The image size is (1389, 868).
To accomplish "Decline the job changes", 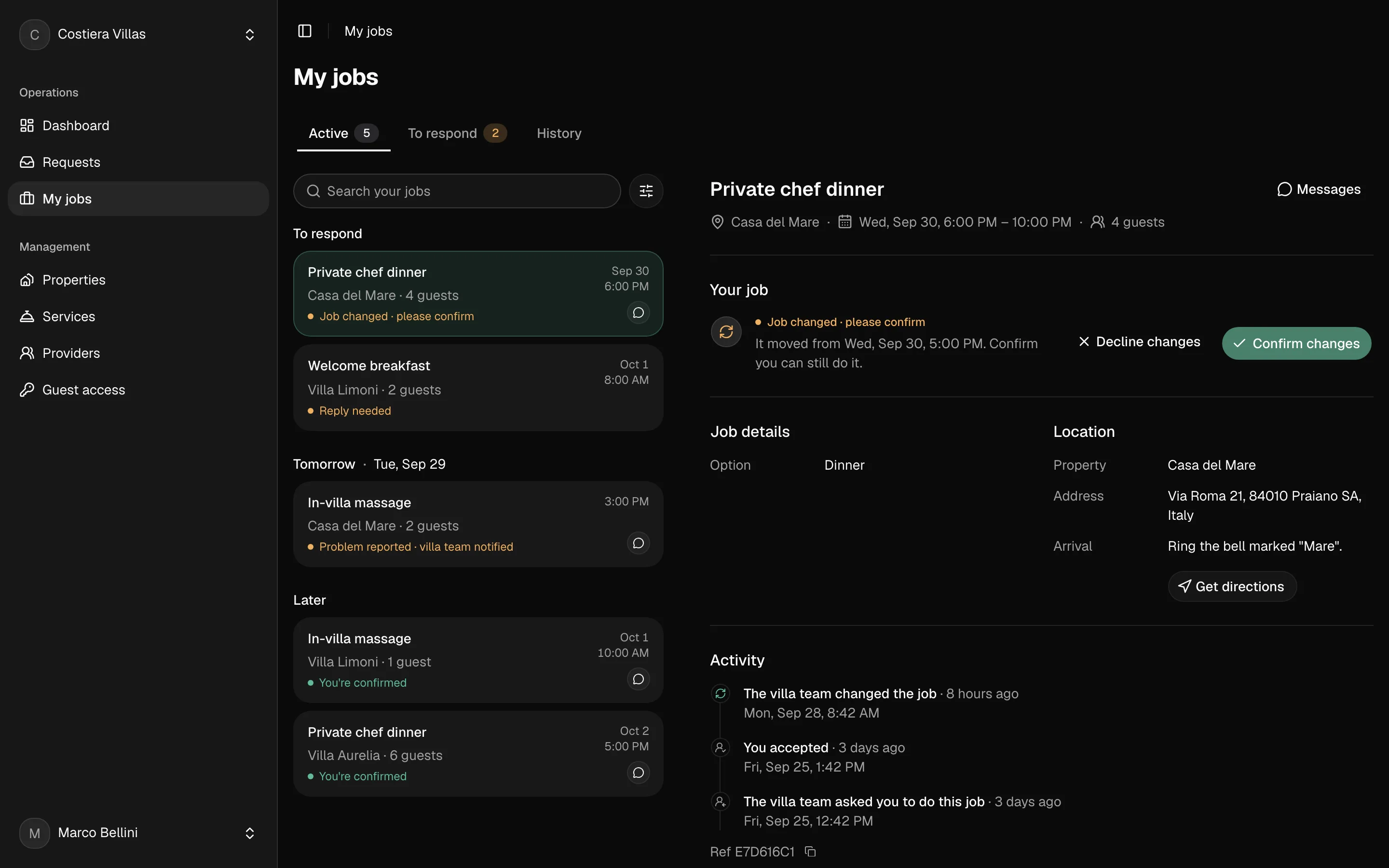I will point(1139,342).
